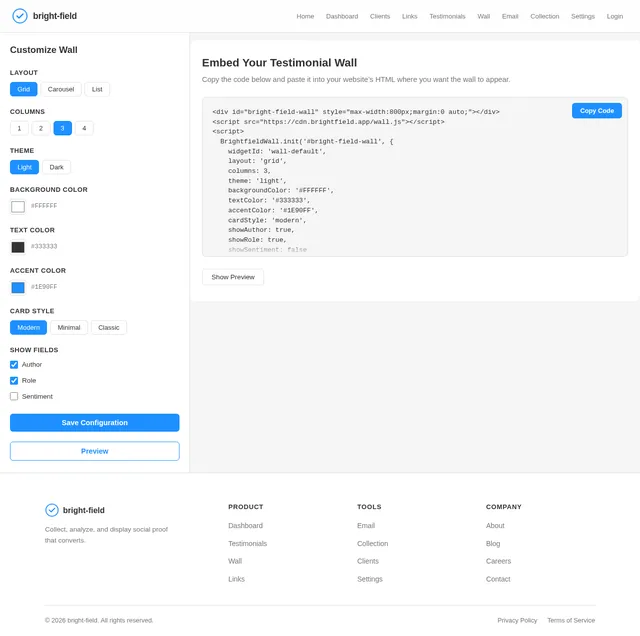Image resolution: width=640 pixels, height=636 pixels.
Task: Click the Show Preview button
Action: pos(233,277)
